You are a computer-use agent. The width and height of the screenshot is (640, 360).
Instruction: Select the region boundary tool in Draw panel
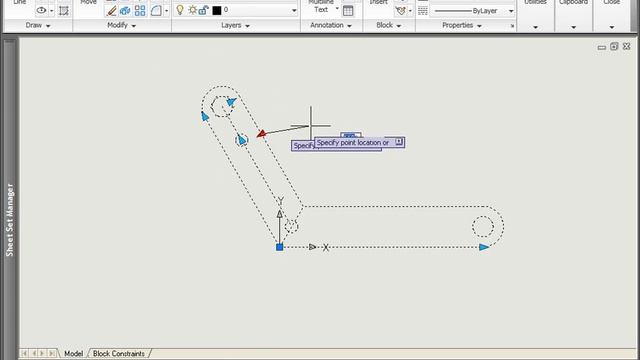64,11
